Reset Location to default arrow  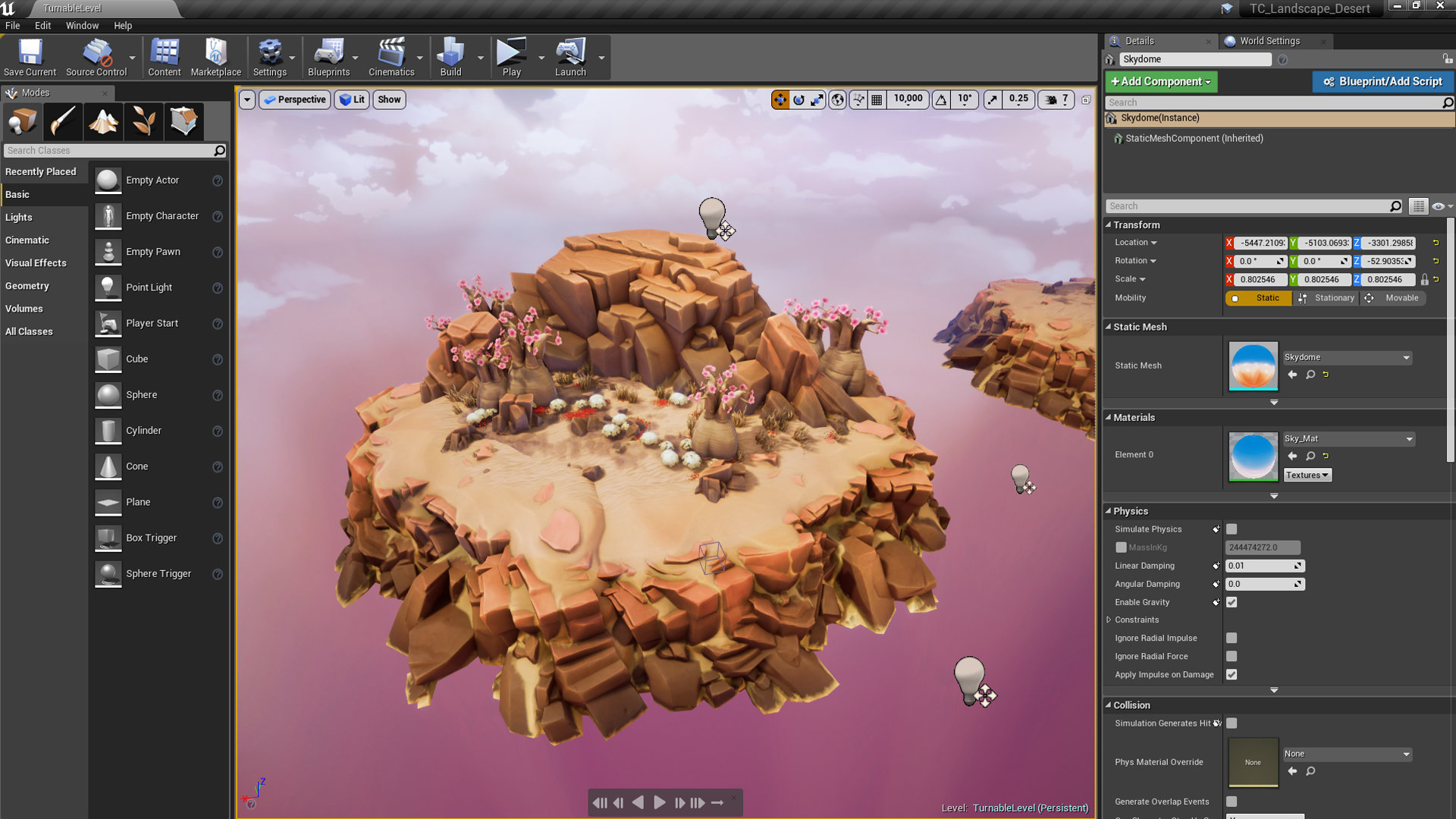coord(1436,243)
